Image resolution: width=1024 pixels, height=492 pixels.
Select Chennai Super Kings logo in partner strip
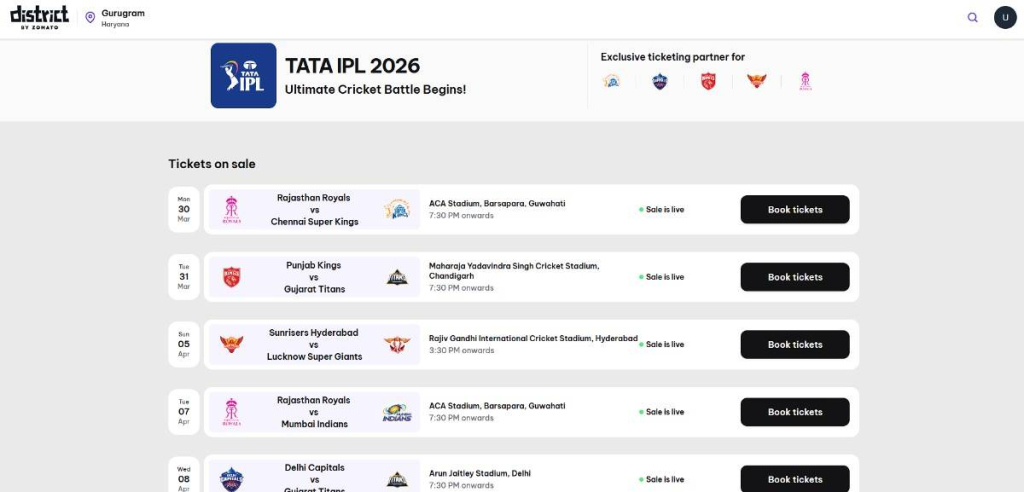pos(611,82)
